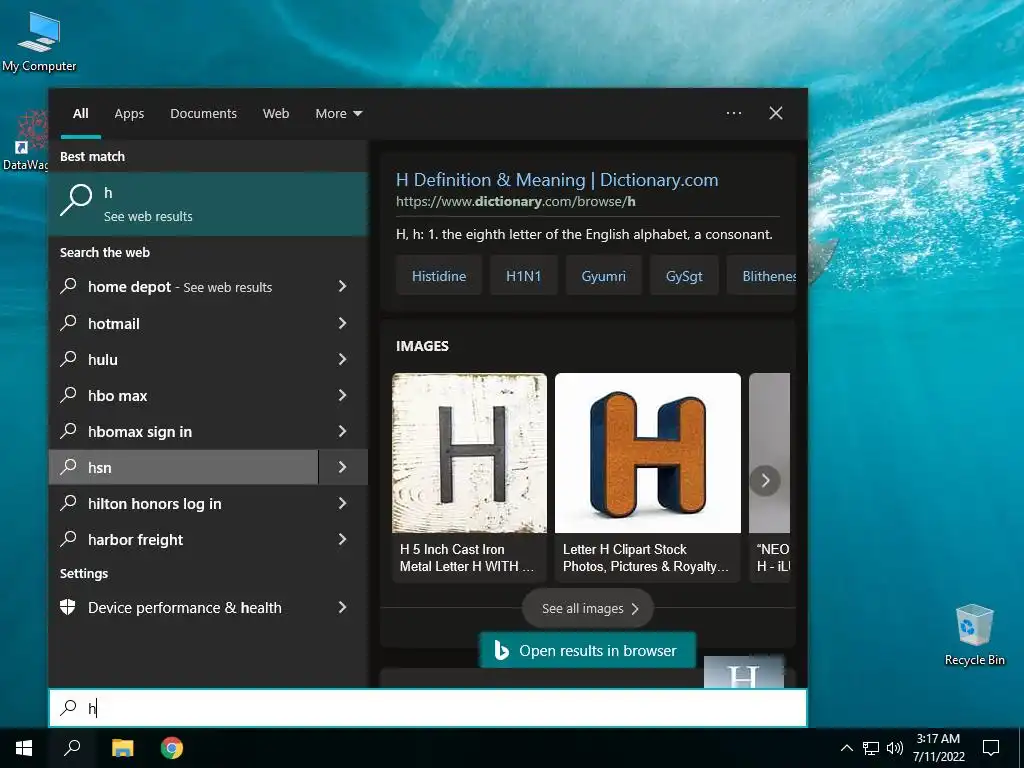Launch Google Chrome from the taskbar

tap(172, 748)
